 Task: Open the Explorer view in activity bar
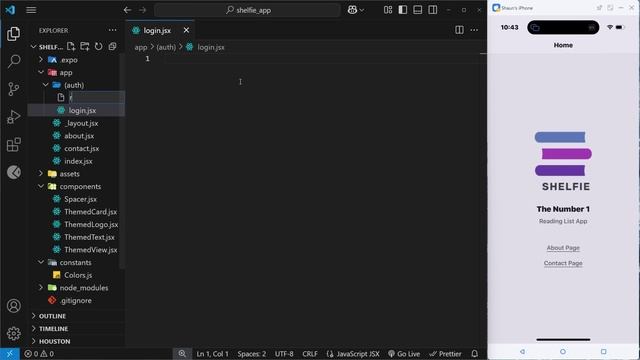(x=13, y=33)
